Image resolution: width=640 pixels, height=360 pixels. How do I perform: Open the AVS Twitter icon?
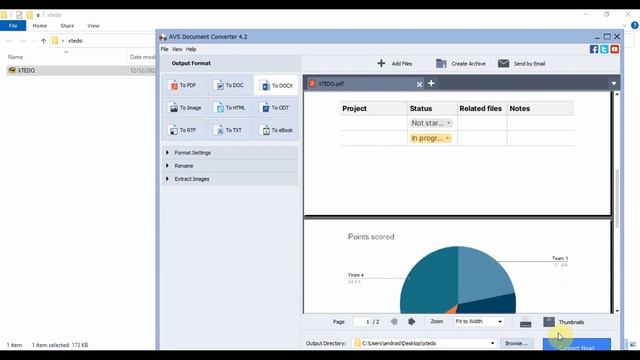click(x=604, y=49)
